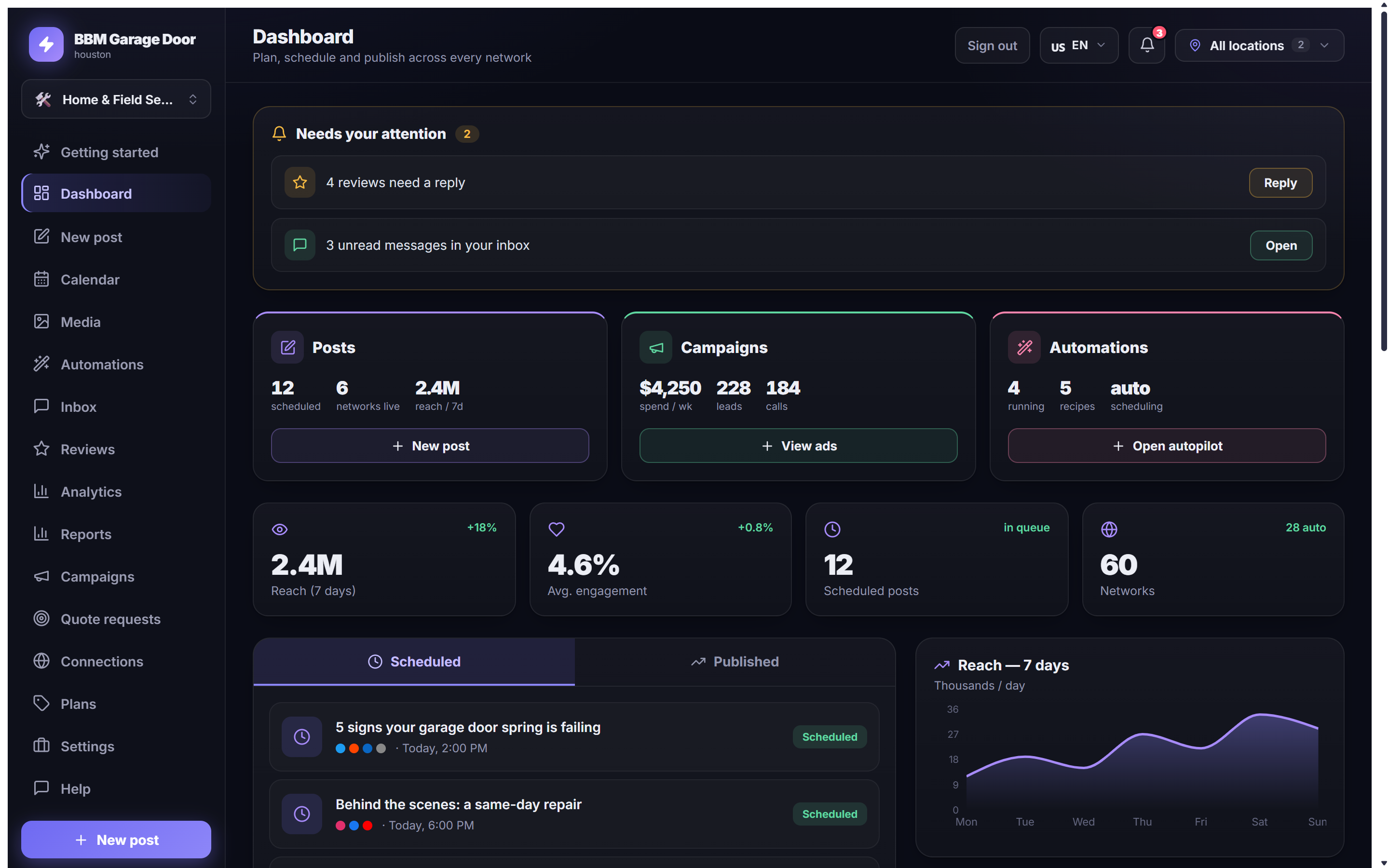The image size is (1389, 868).
Task: Click the '$4,250' spend / wk value
Action: tap(670, 388)
